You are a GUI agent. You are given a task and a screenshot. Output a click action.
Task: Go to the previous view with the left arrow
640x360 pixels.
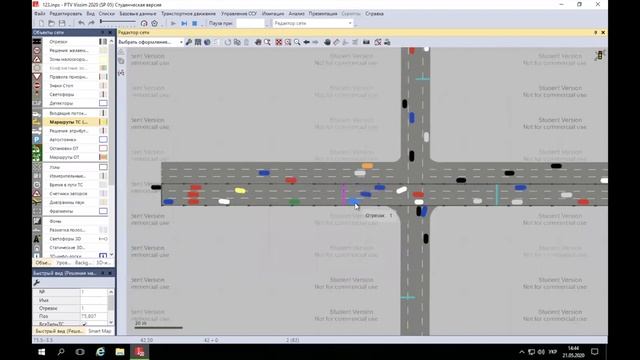pos(306,42)
